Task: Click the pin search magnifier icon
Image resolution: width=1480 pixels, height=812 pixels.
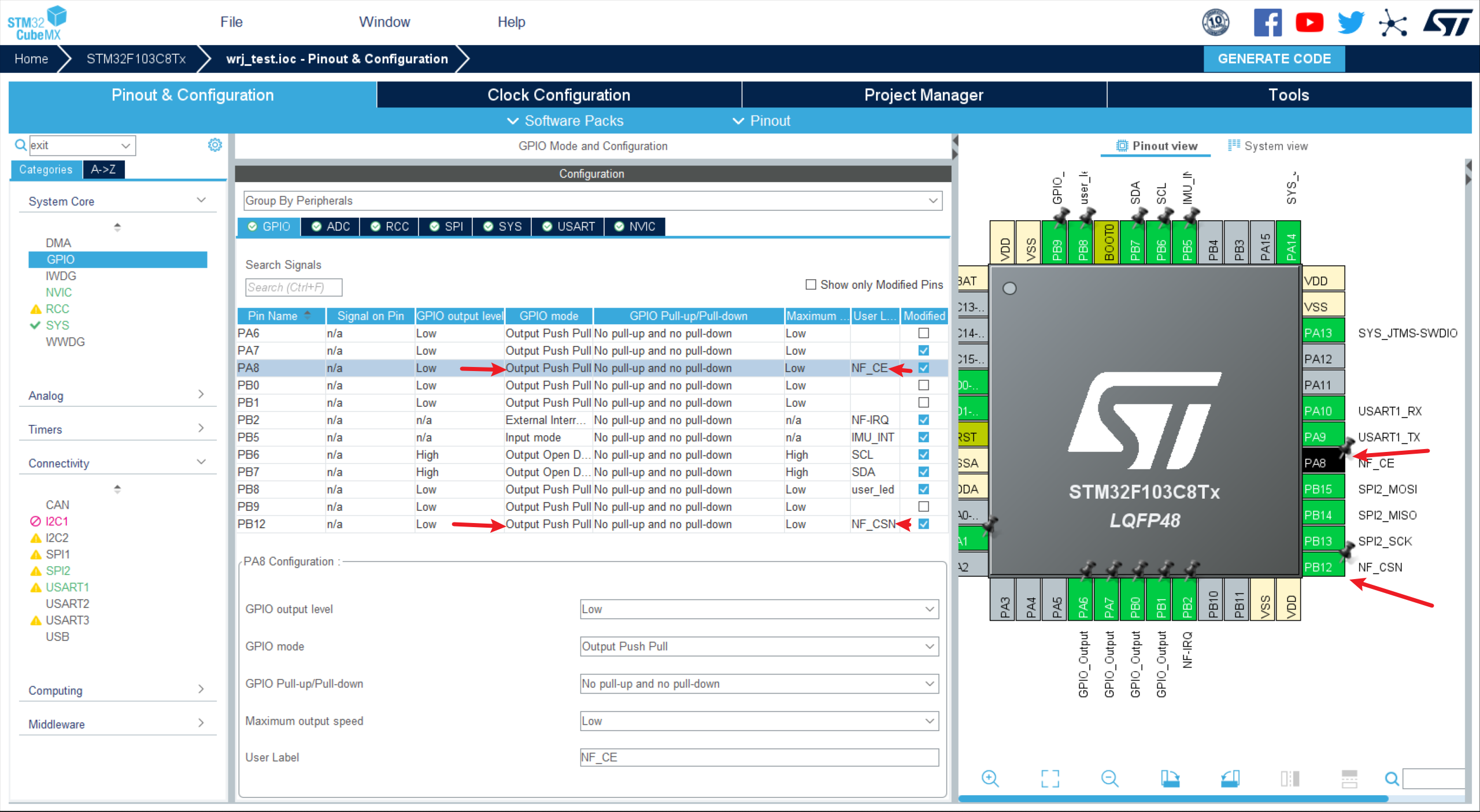Action: (1392, 779)
